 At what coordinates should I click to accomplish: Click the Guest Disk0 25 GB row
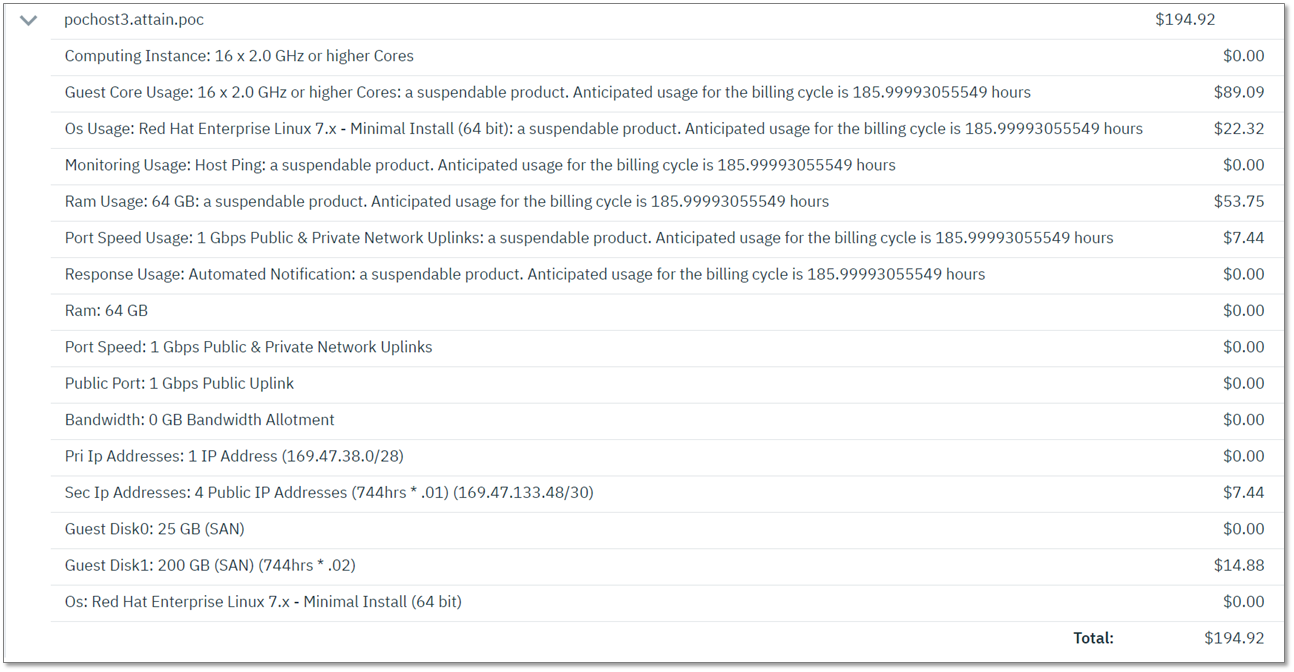(154, 529)
